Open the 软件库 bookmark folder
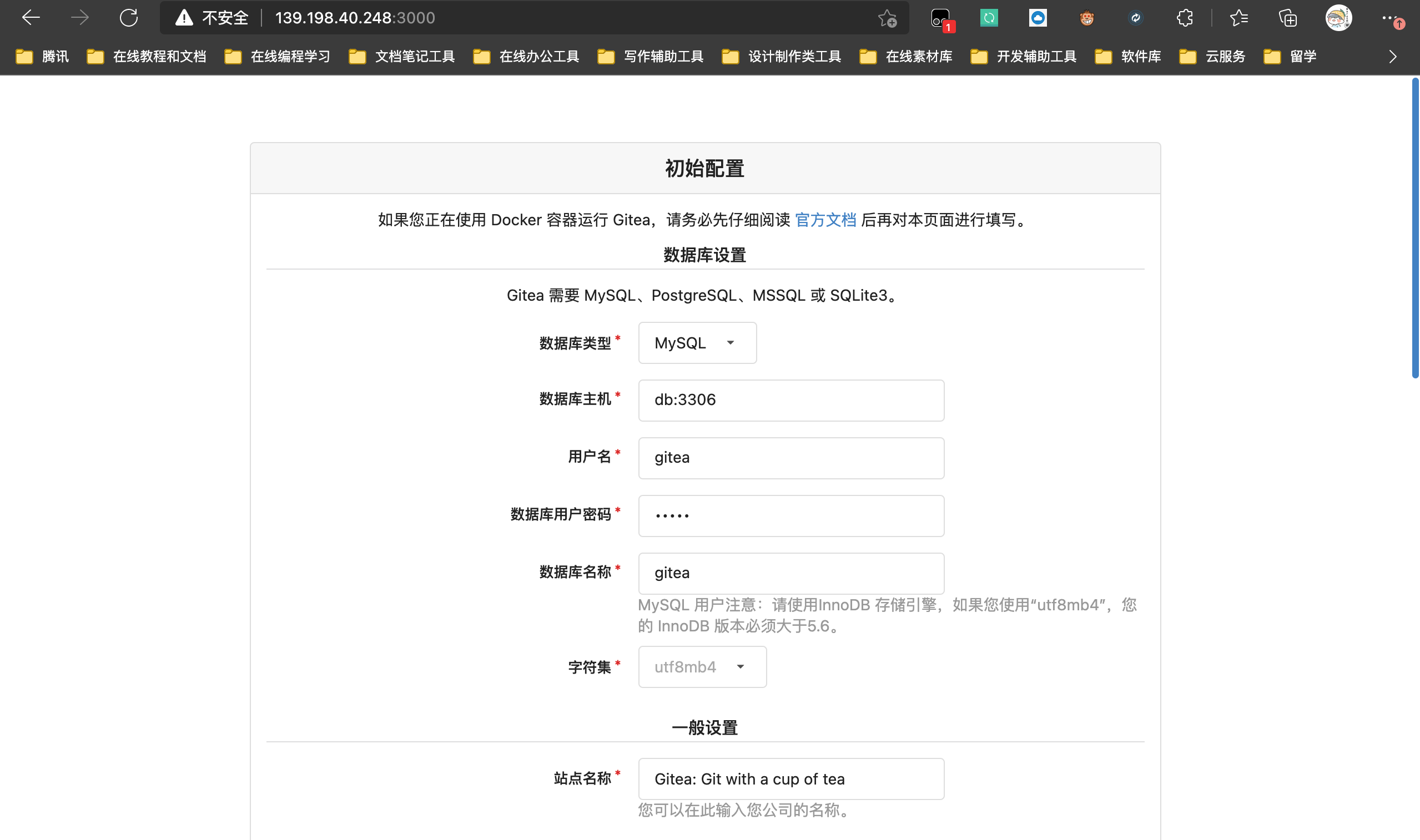1420x840 pixels. pyautogui.click(x=1129, y=57)
